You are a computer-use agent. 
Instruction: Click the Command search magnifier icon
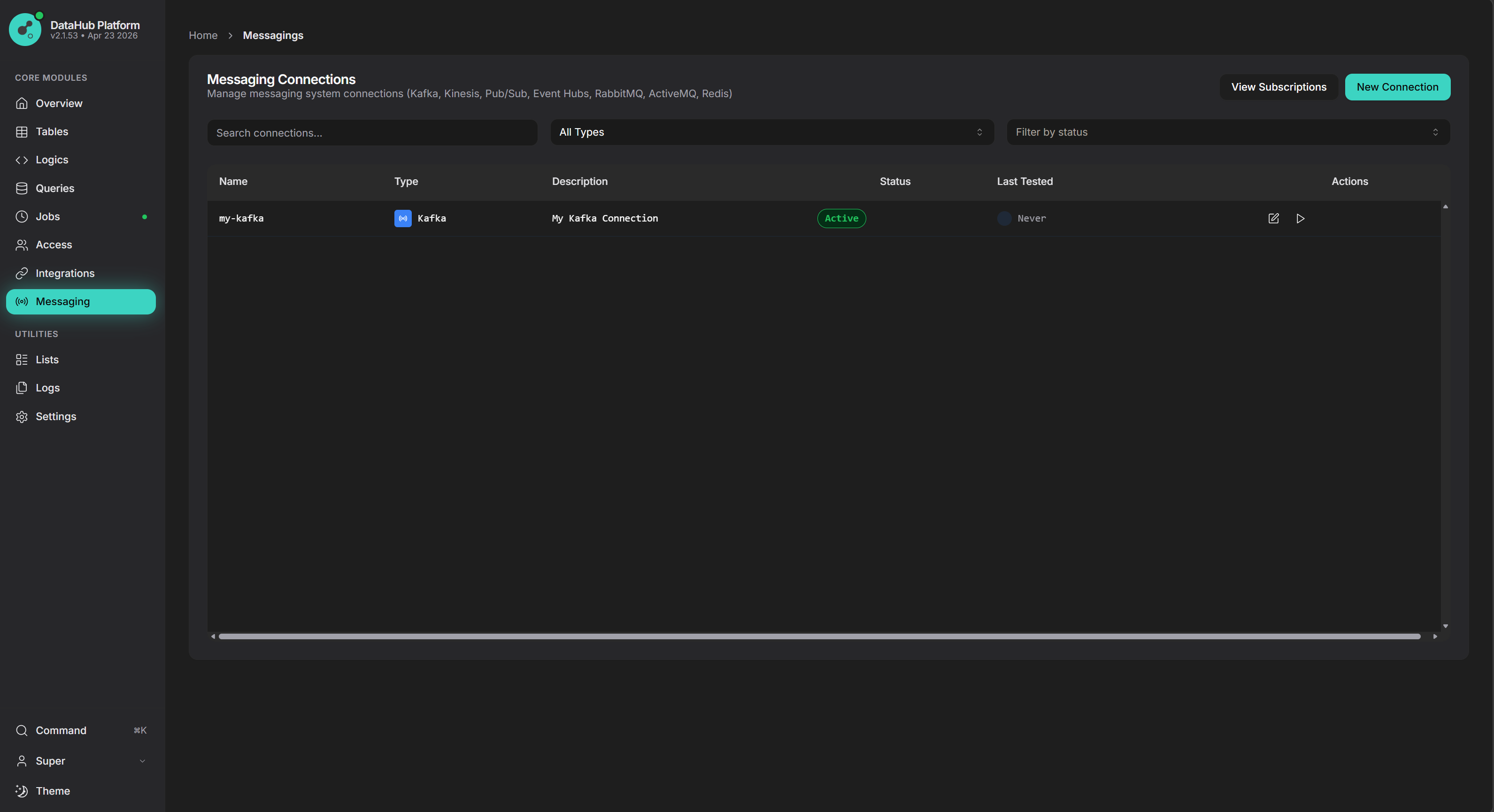pyautogui.click(x=22, y=730)
